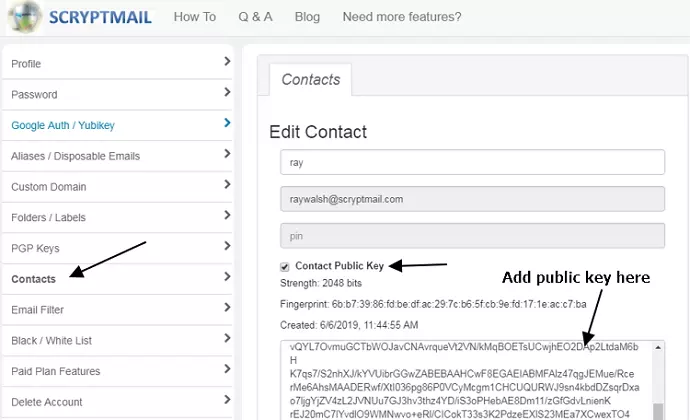Click the Custom Domain chevron arrow
690x420 pixels.
pos(227,186)
